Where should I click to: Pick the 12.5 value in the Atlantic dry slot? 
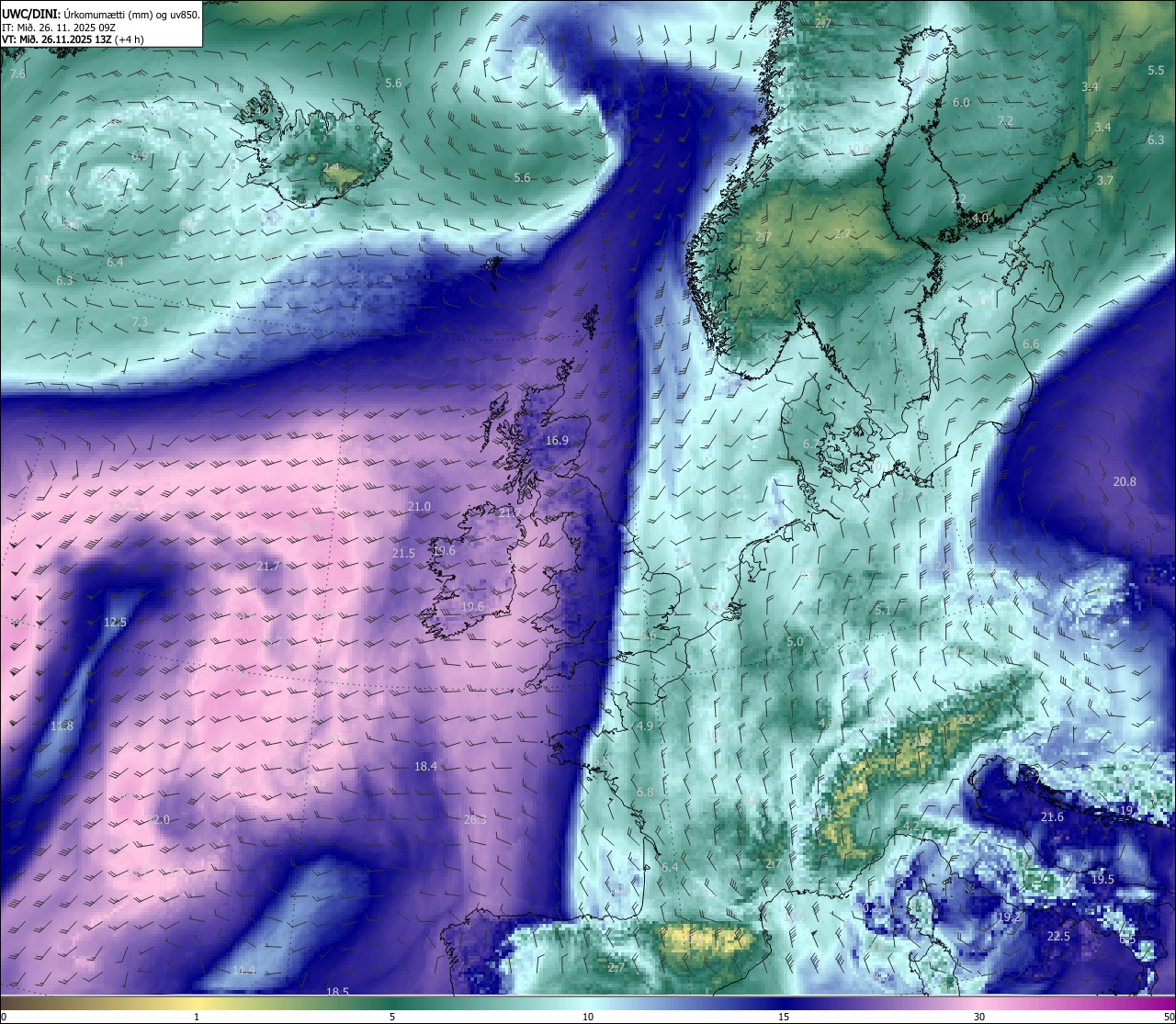coord(115,623)
